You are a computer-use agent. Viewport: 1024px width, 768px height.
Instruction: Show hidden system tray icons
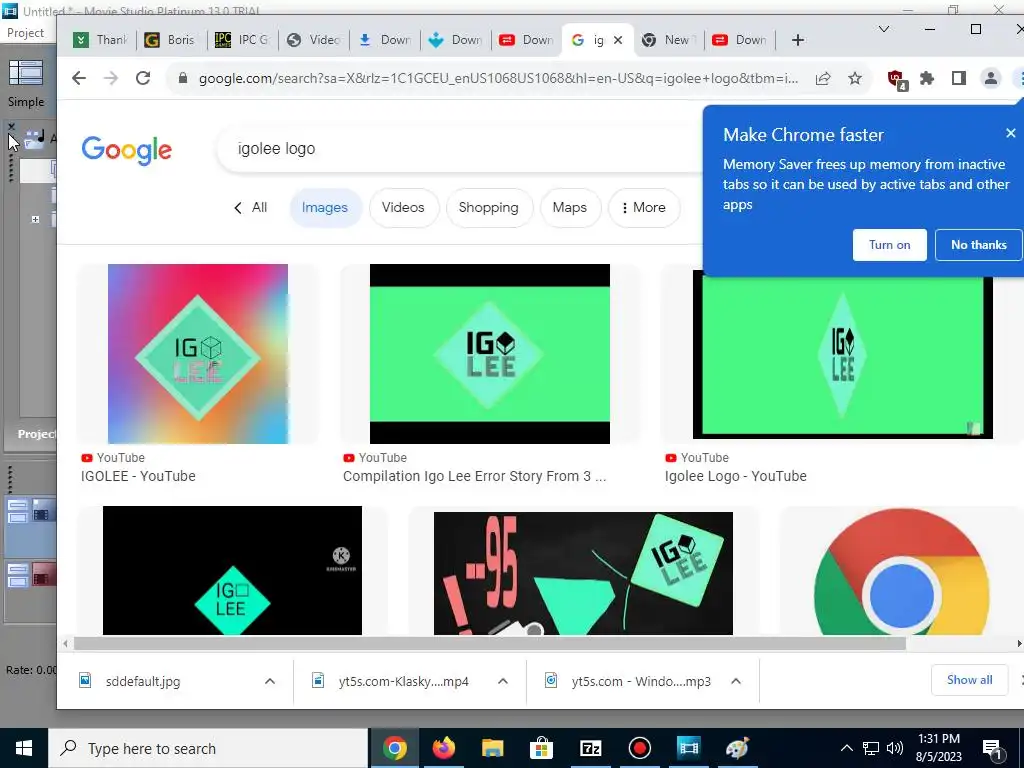coord(846,748)
